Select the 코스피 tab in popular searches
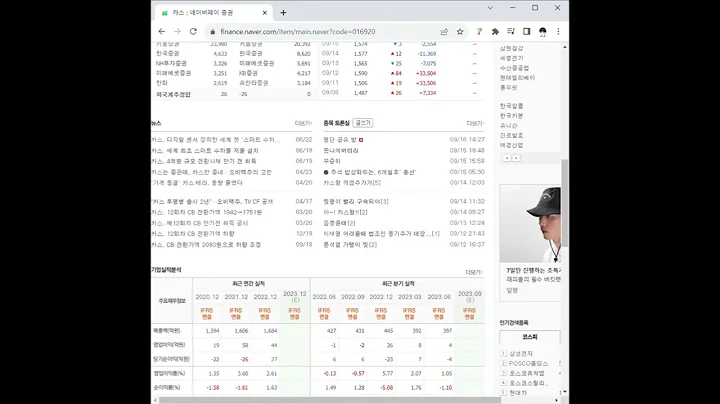720x404 pixels. (530, 337)
